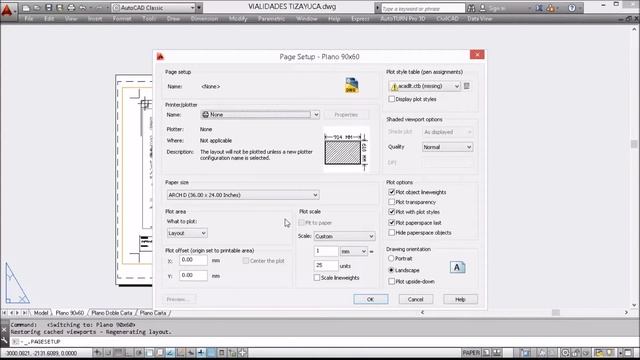Open What to plot Layout dropdown

[187, 233]
